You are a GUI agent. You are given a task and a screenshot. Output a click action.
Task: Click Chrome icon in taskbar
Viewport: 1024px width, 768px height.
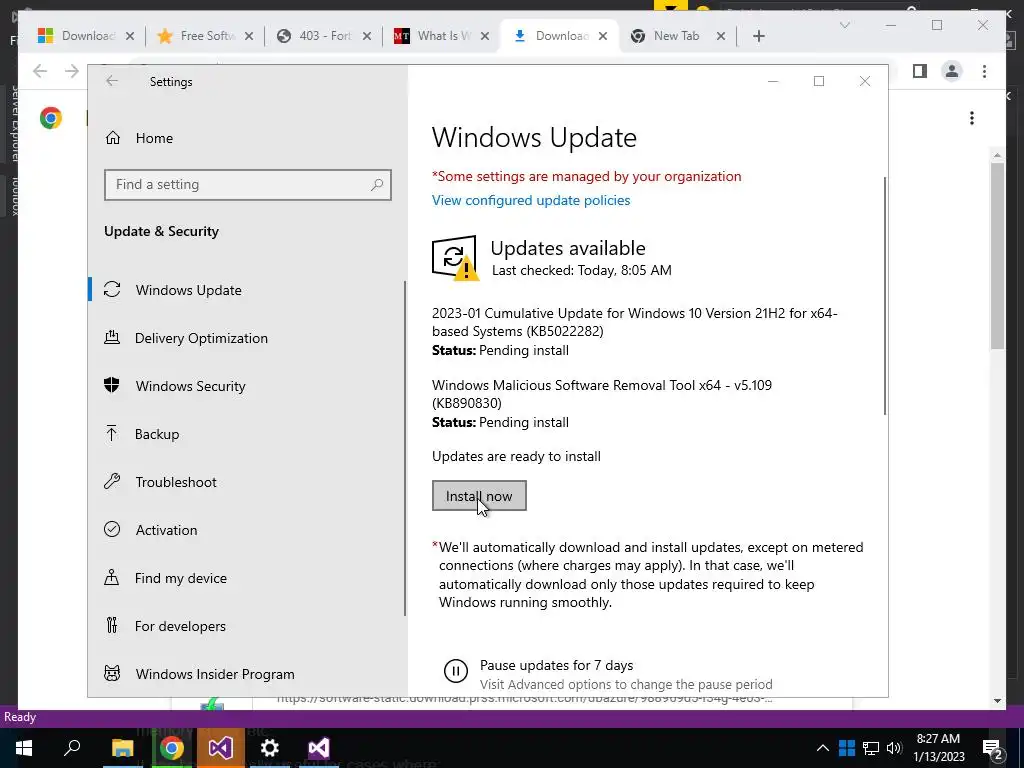[x=171, y=748]
